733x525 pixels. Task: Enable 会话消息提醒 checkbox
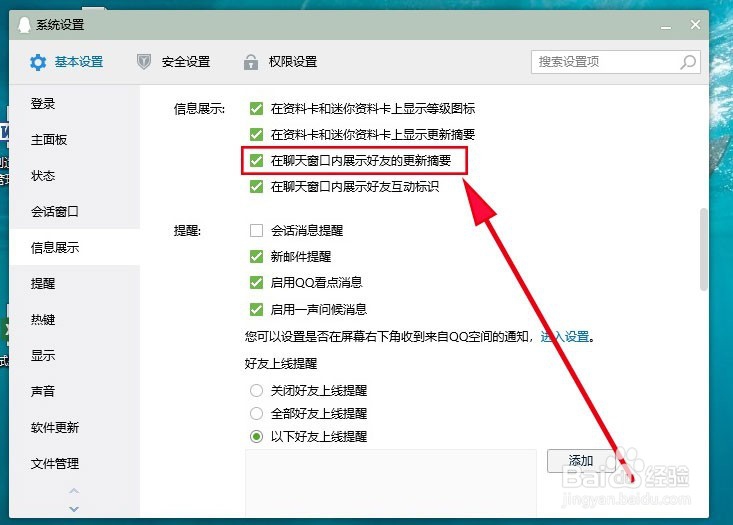pos(256,230)
